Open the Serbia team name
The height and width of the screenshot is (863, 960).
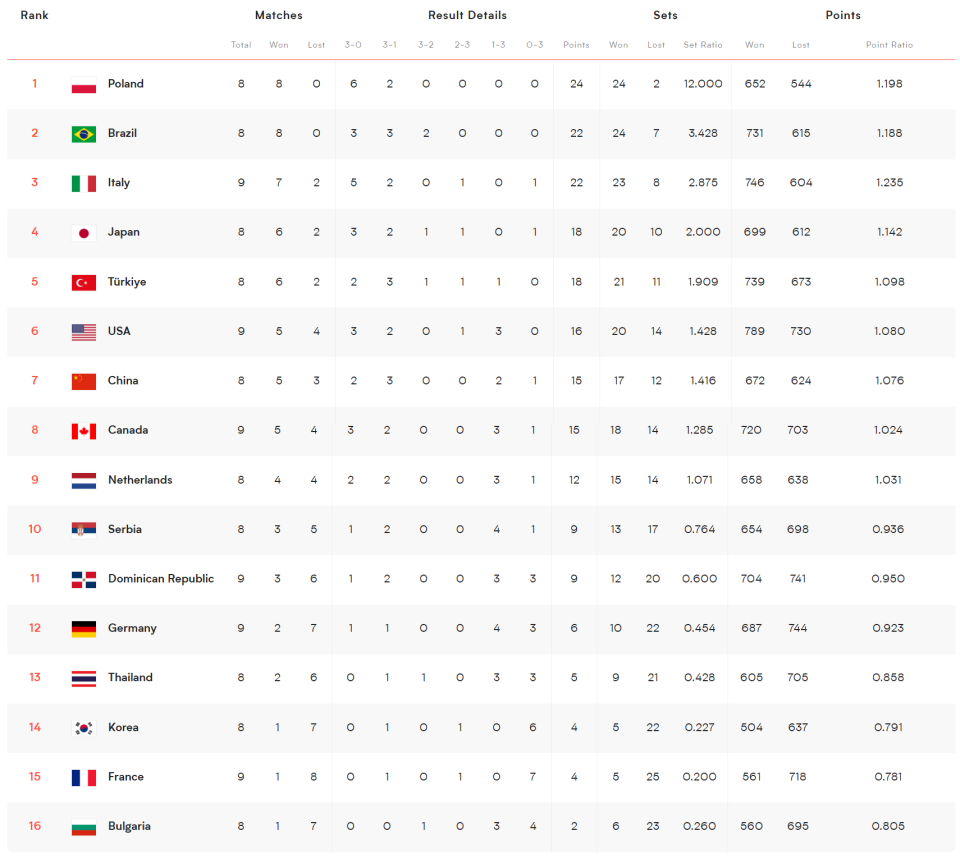125,529
